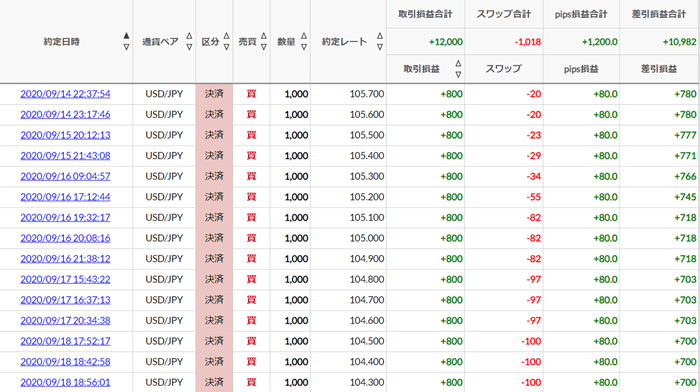Viewport: 700px width, 392px height.
Task: Sort by 取引損益 column arrows
Action: (x=458, y=69)
